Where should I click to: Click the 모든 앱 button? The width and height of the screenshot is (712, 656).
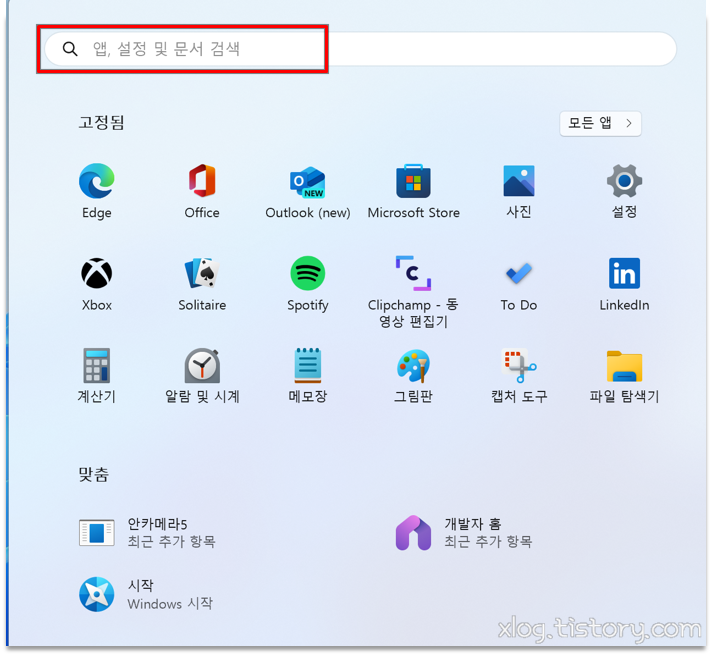(x=600, y=123)
